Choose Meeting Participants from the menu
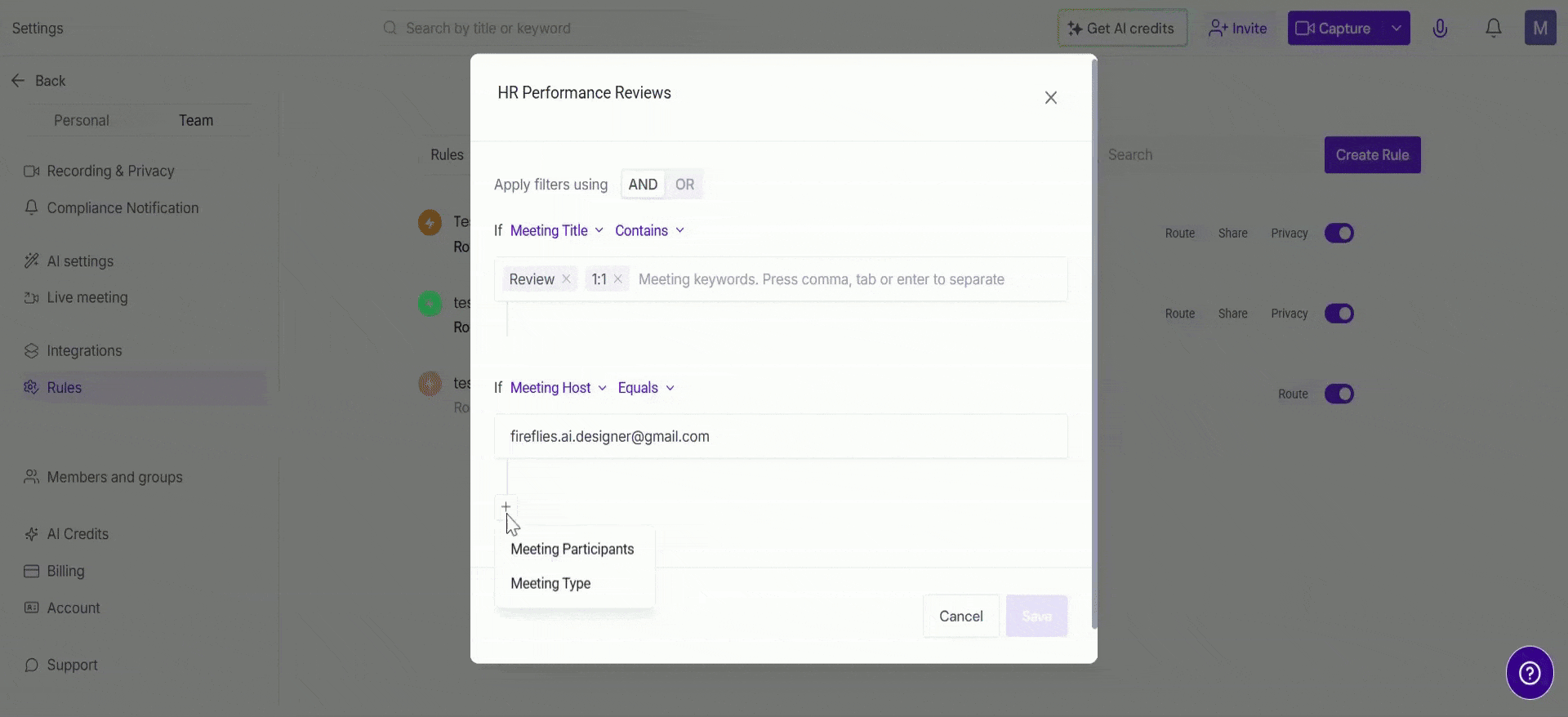This screenshot has width=1568, height=717. (572, 550)
